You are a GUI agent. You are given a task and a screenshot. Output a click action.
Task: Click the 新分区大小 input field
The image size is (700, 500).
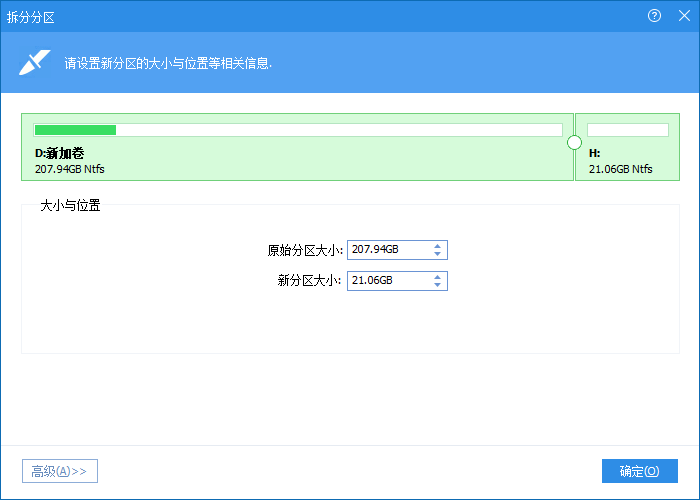[388, 281]
